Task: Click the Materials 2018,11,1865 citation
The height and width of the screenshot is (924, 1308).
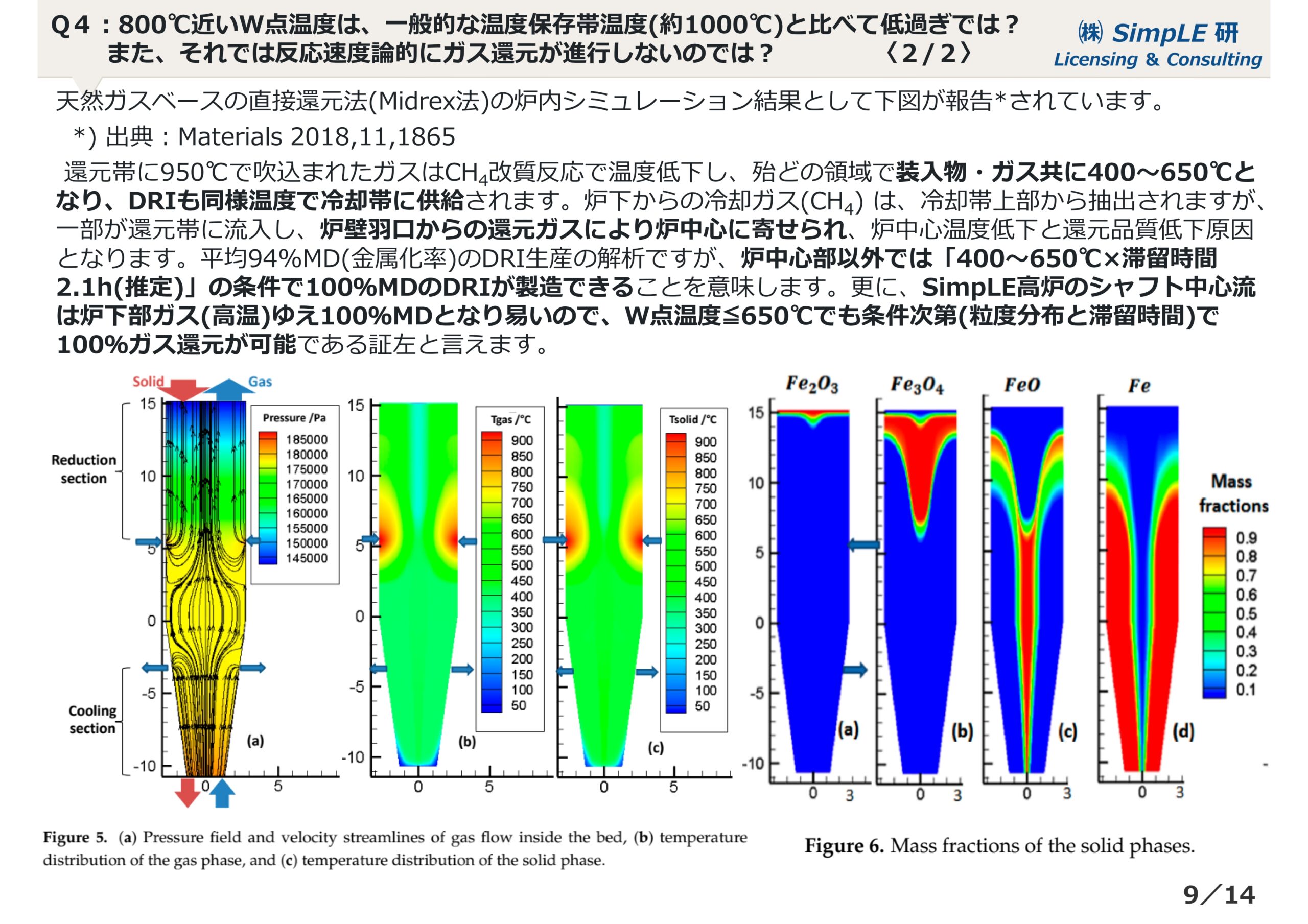Action: (x=316, y=137)
